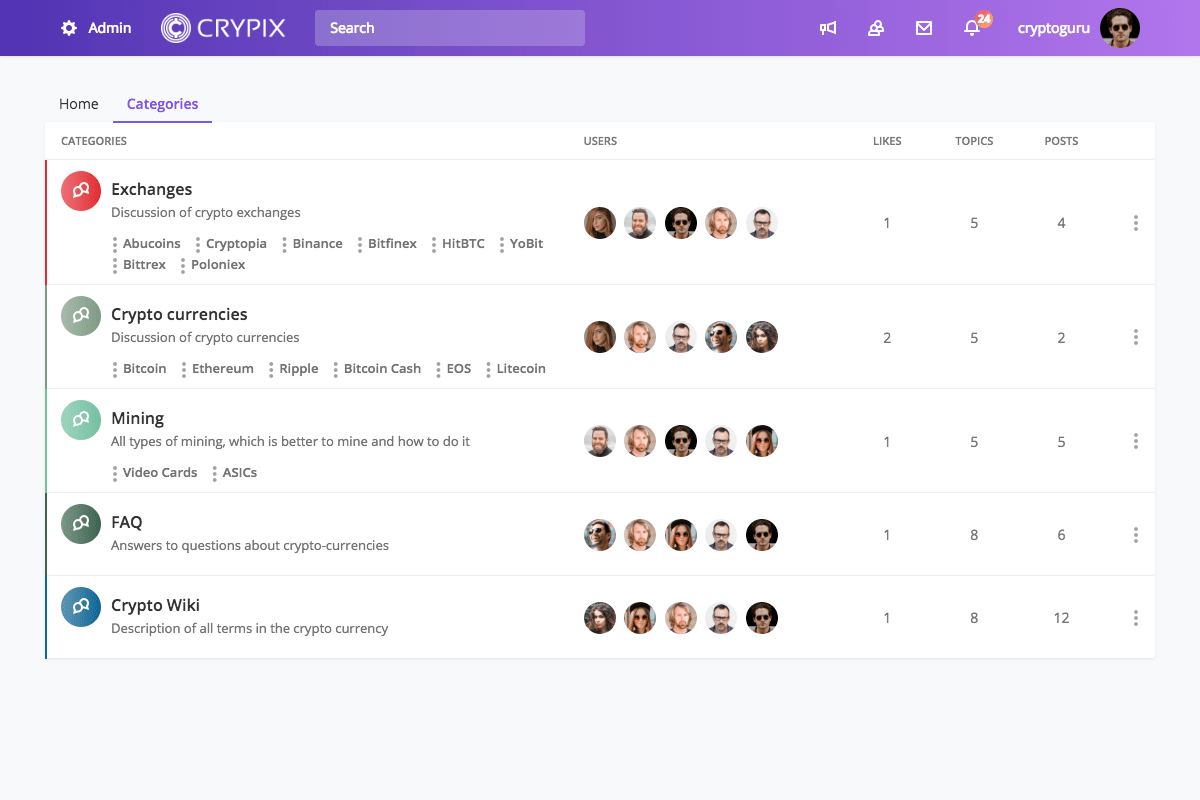The height and width of the screenshot is (800, 1200).
Task: Open Admin settings with the gear icon
Action: (68, 28)
